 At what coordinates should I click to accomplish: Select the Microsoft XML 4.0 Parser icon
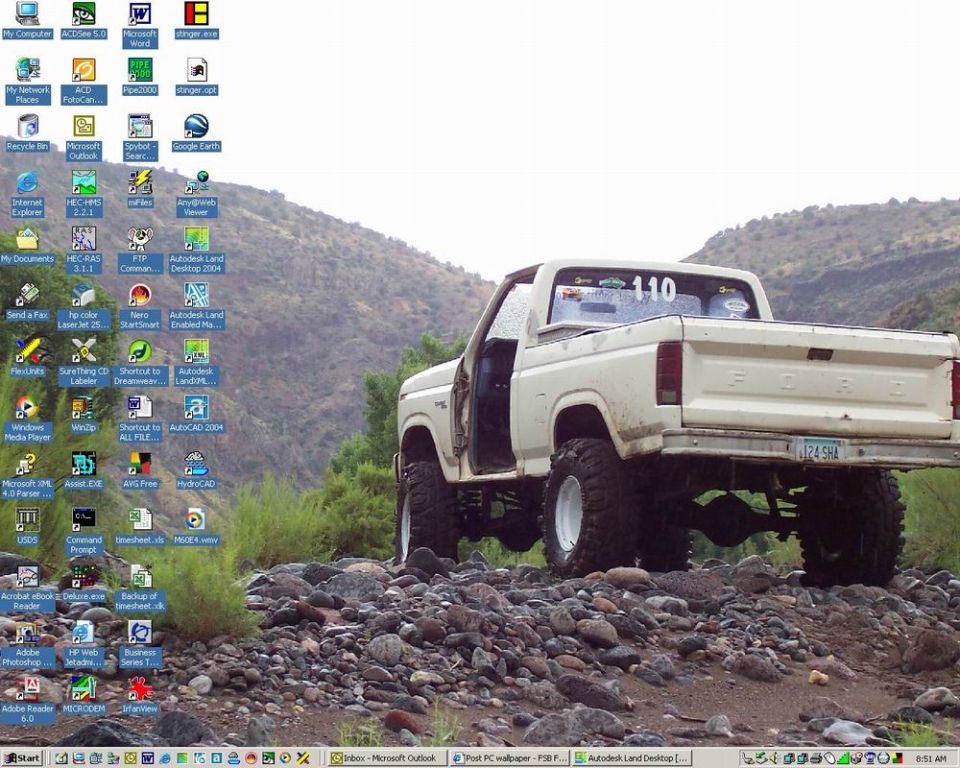[x=28, y=475]
